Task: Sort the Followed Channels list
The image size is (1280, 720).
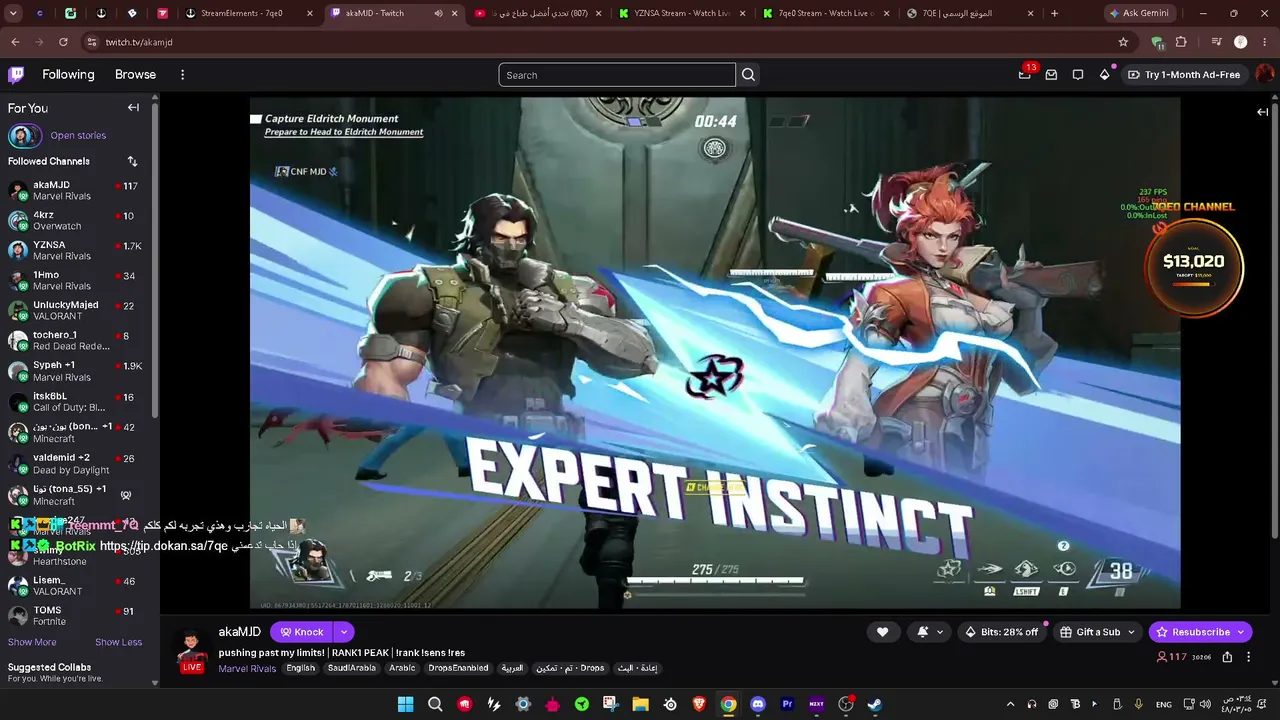Action: coord(132,161)
